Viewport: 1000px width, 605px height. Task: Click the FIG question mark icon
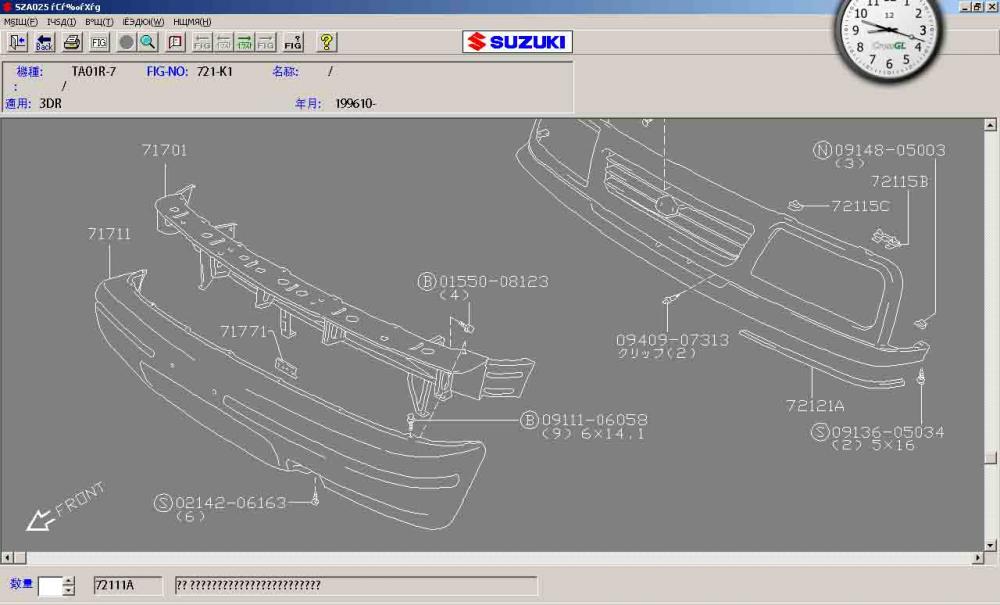293,42
